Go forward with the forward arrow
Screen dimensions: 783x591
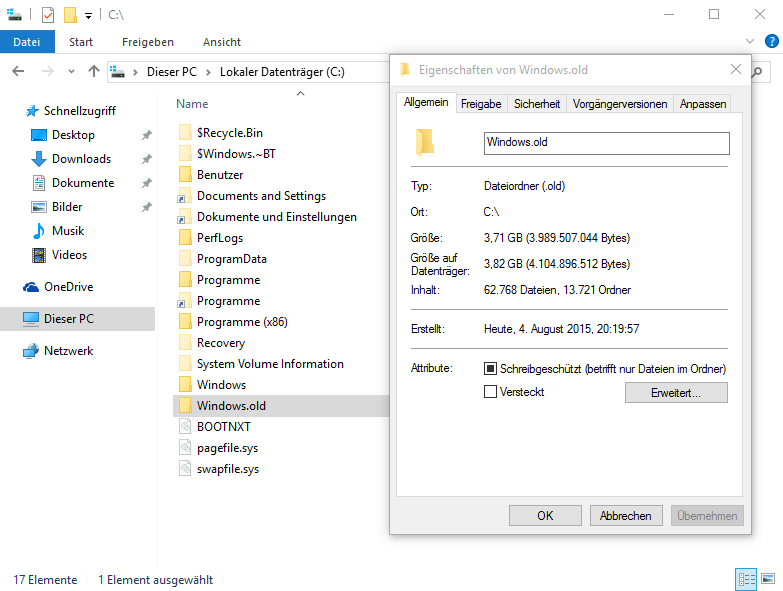pyautogui.click(x=47, y=71)
